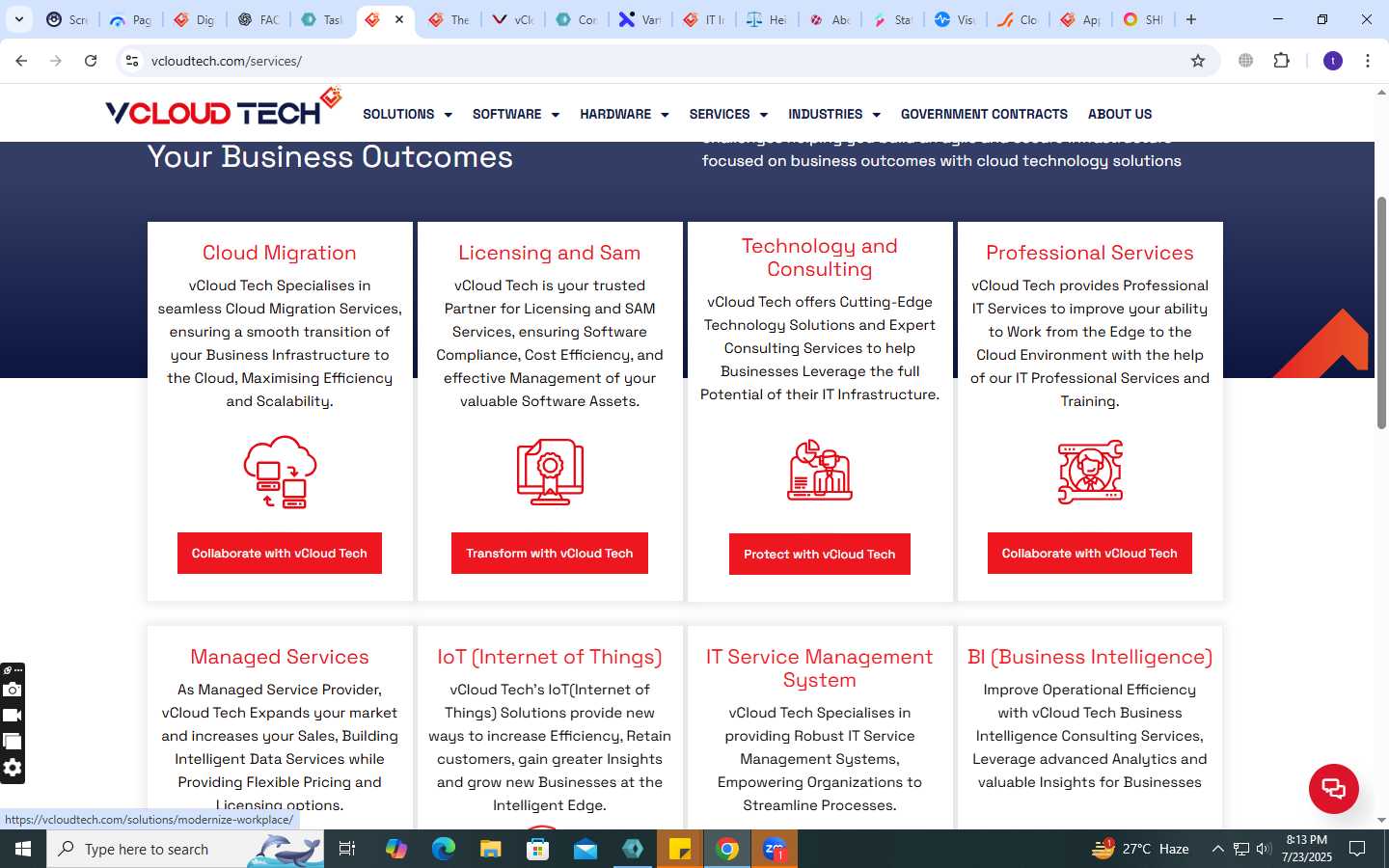Click Transform with vCloud Tech button
The width and height of the screenshot is (1389, 868).
click(x=550, y=554)
